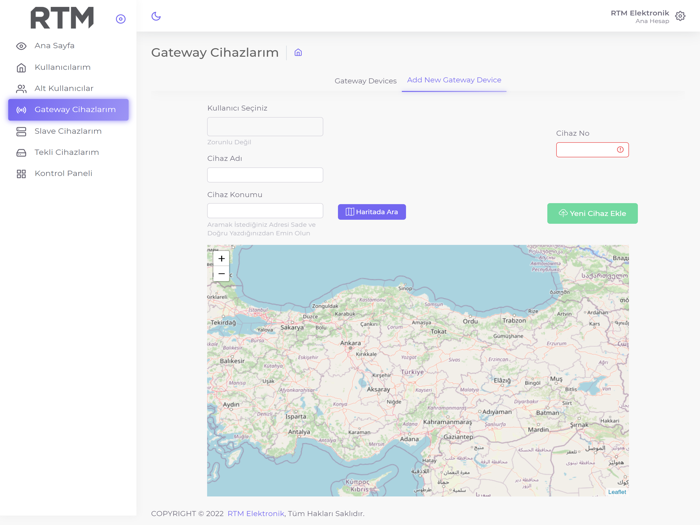
Task: Open account settings gear icon
Action: click(x=680, y=16)
